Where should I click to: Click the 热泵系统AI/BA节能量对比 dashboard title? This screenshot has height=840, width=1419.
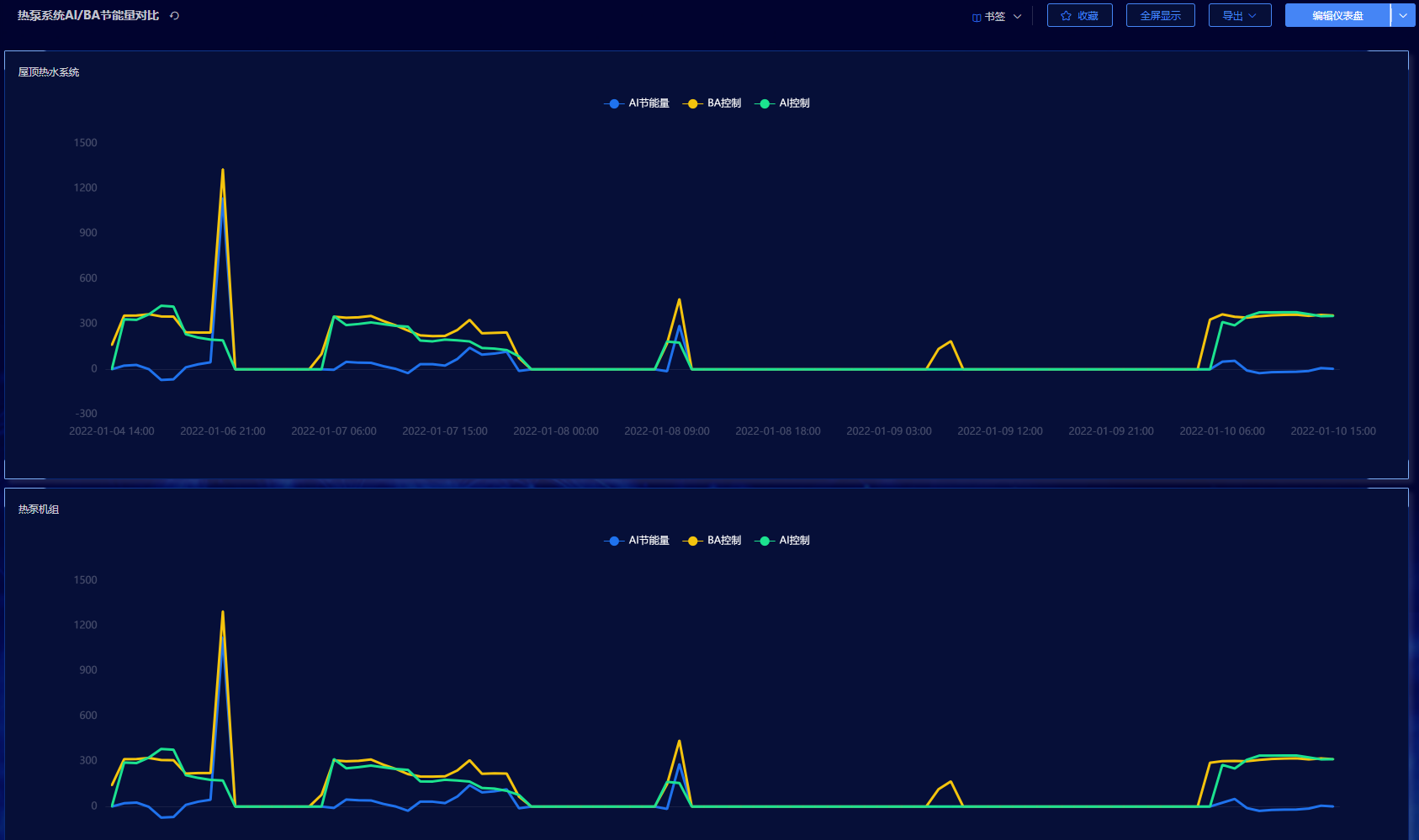pos(88,16)
